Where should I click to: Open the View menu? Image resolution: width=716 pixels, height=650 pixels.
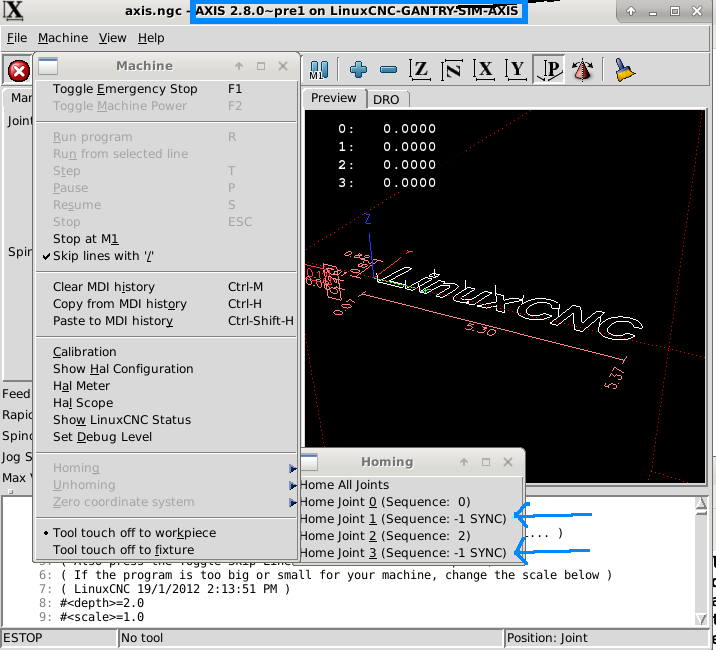click(112, 38)
